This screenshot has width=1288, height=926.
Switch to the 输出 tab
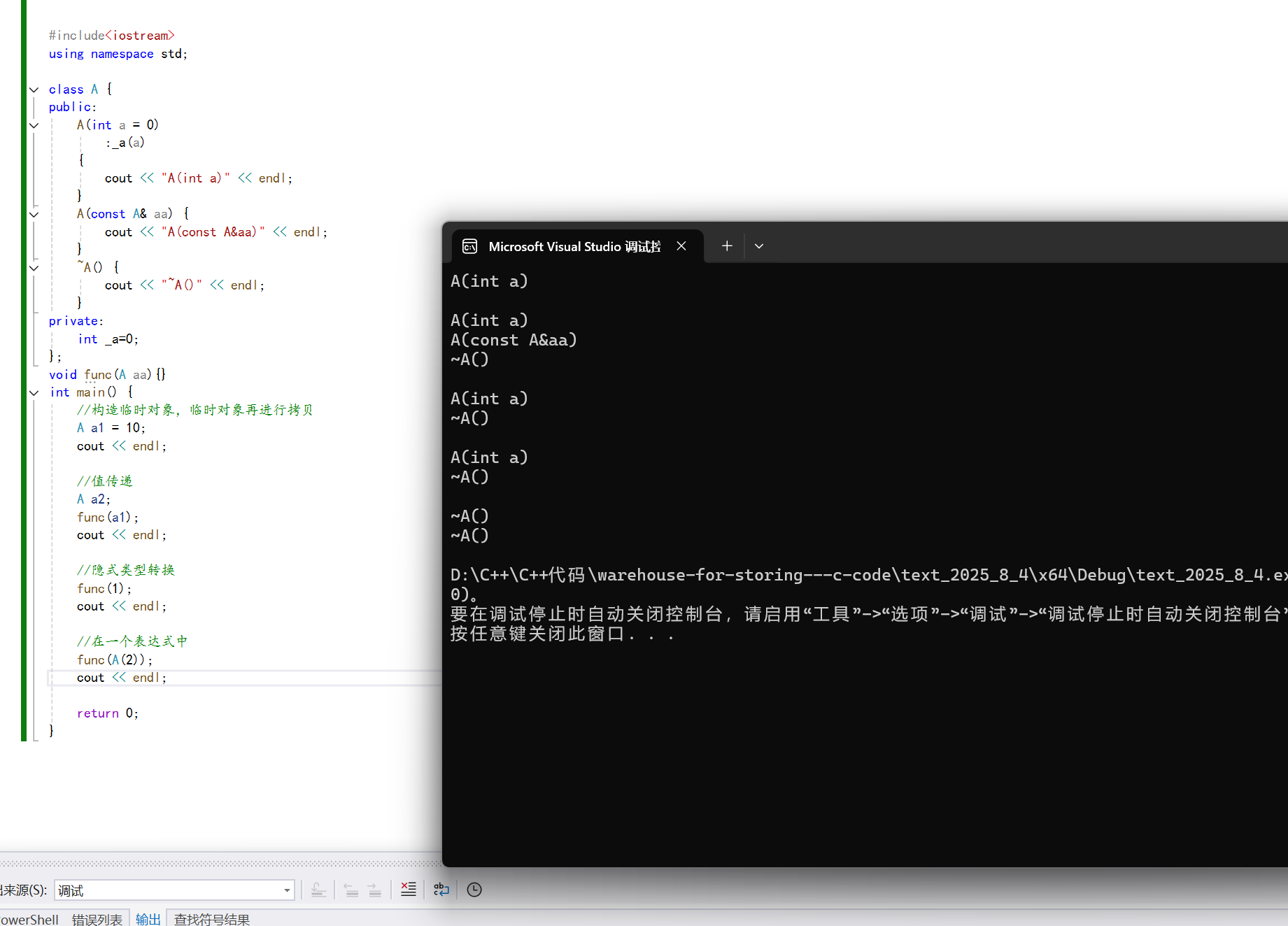[148, 919]
